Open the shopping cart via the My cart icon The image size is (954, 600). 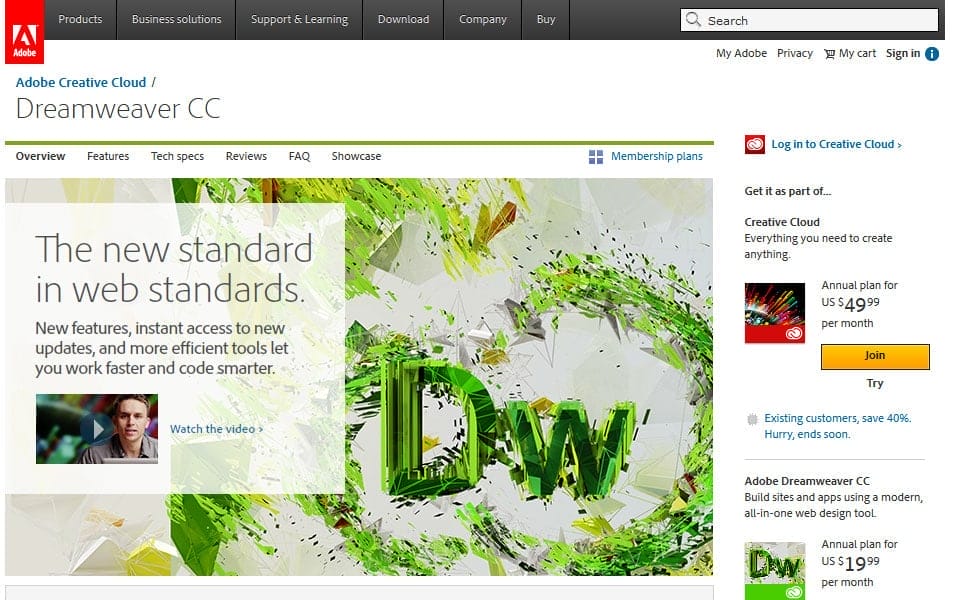[x=828, y=53]
